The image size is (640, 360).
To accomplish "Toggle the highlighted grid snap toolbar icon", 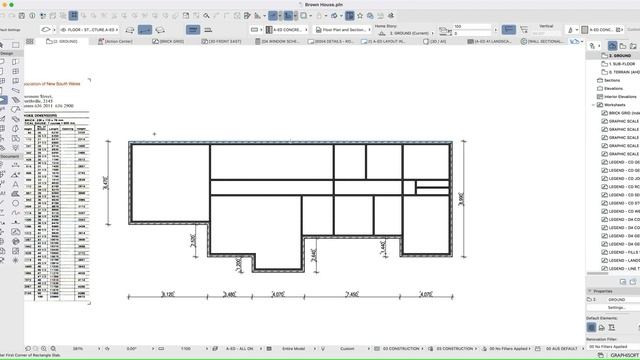I will pyautogui.click(x=73, y=16).
